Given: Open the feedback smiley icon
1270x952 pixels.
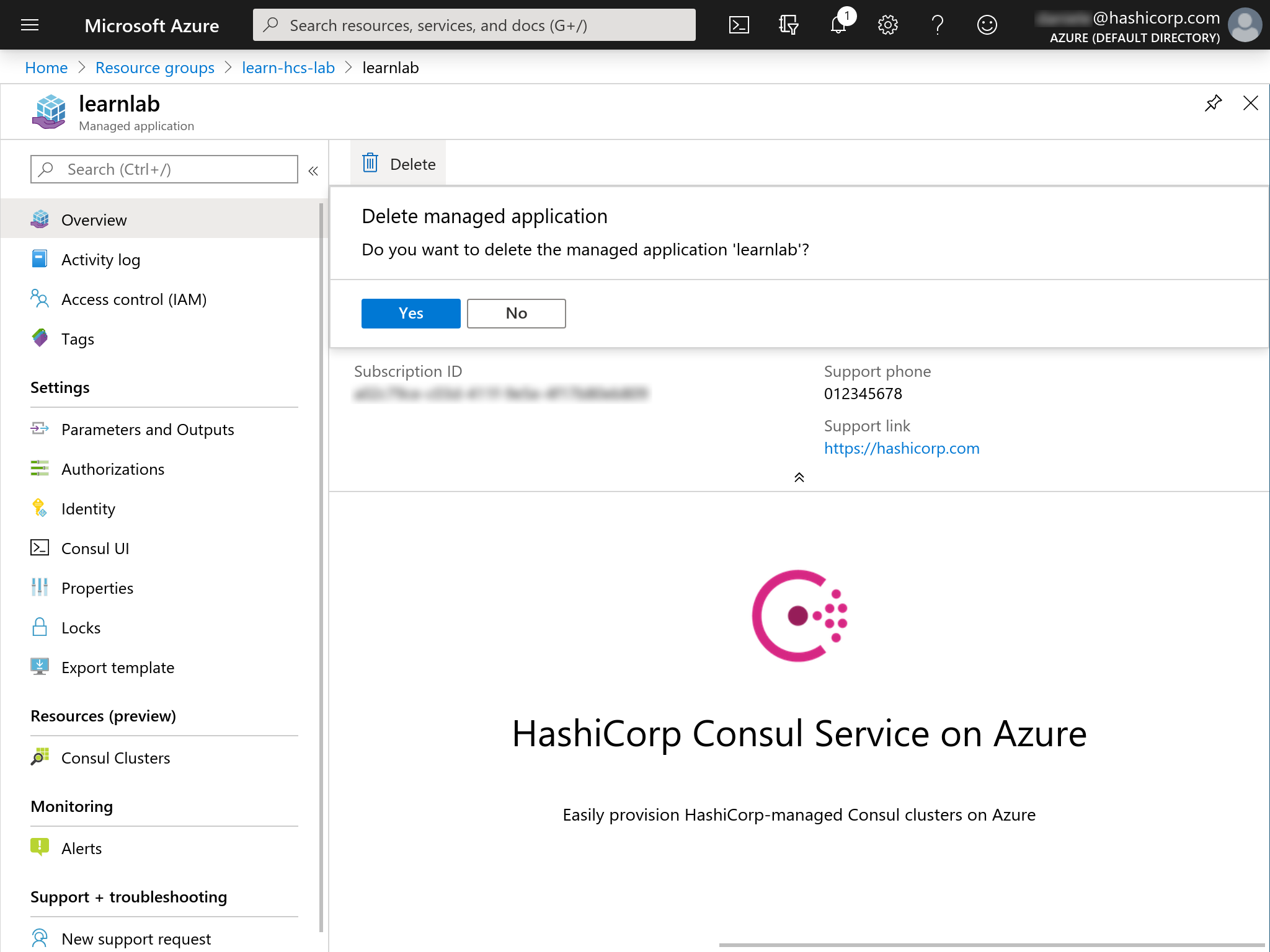Looking at the screenshot, I should tap(987, 25).
